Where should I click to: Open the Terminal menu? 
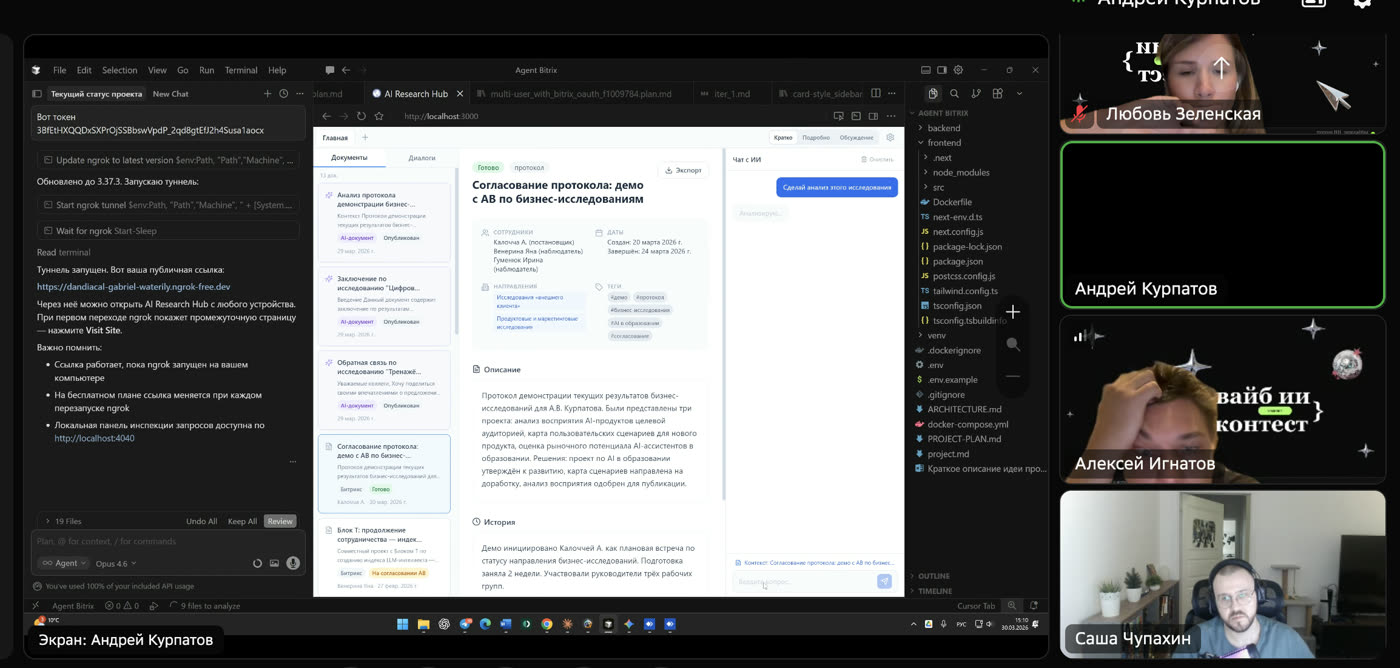tap(241, 70)
